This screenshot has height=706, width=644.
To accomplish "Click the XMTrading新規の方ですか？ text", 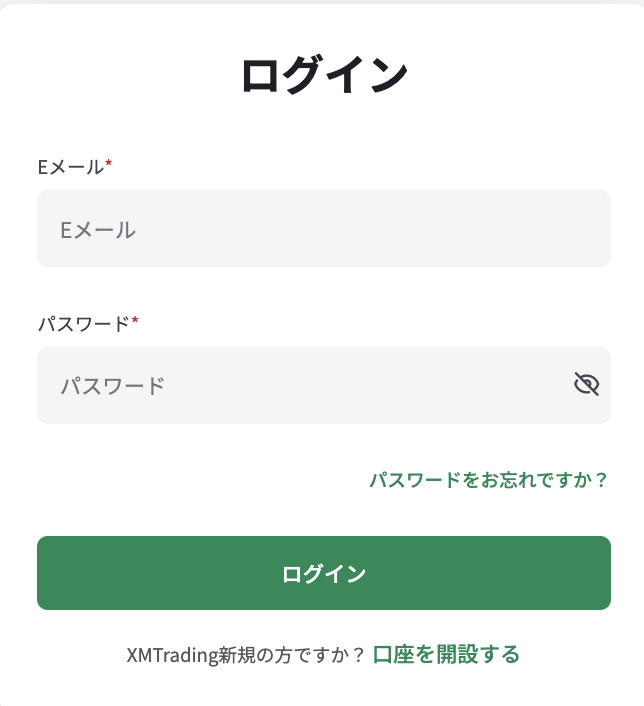I will tap(246, 656).
